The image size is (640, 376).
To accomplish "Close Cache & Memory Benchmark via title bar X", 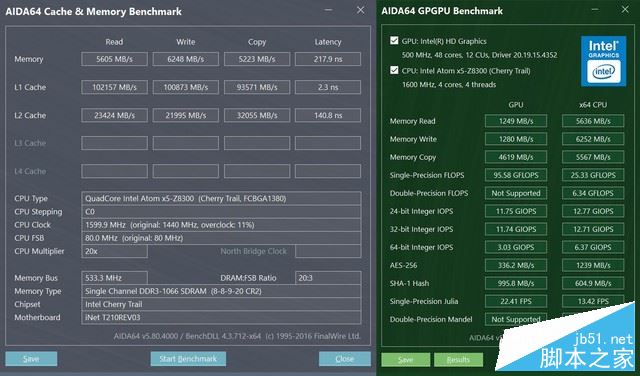I will tap(360, 10).
